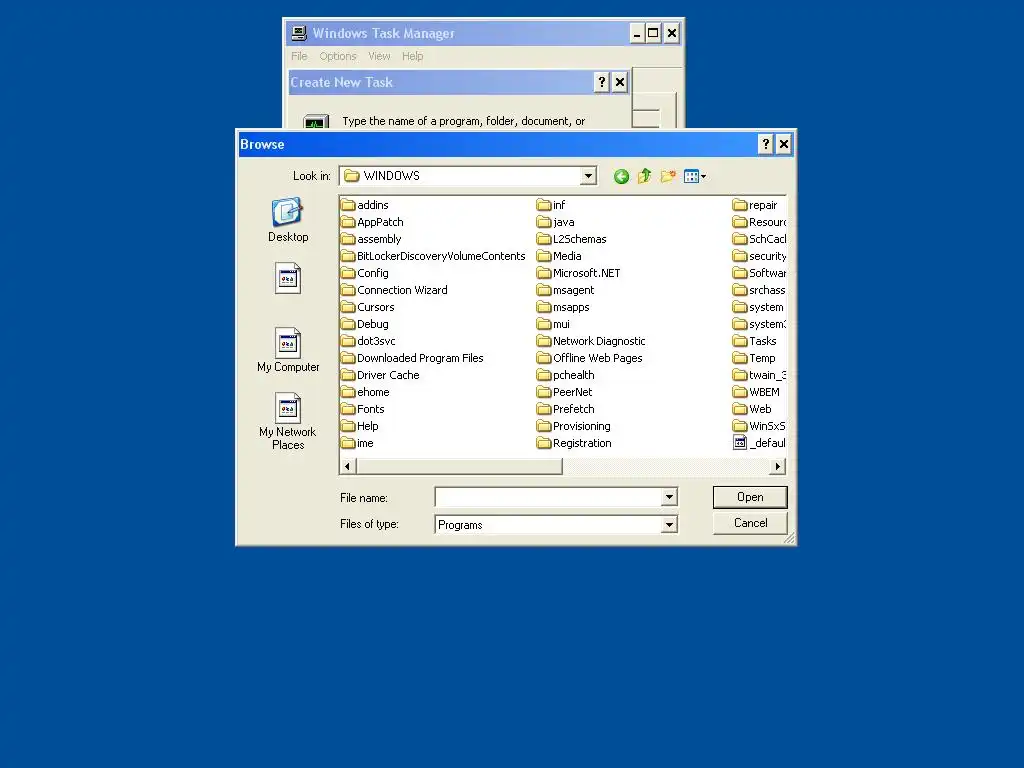Select the _default file icon
This screenshot has height=768, width=1024.
coord(740,443)
